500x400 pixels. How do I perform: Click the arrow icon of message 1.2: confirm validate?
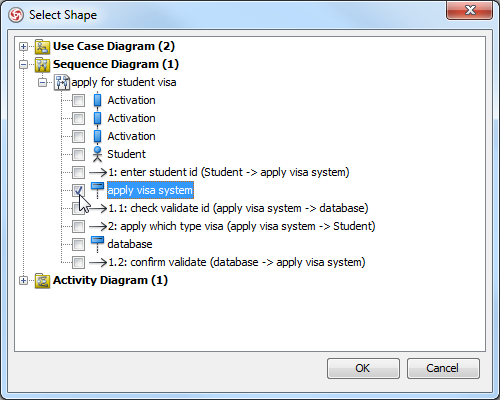click(98, 262)
